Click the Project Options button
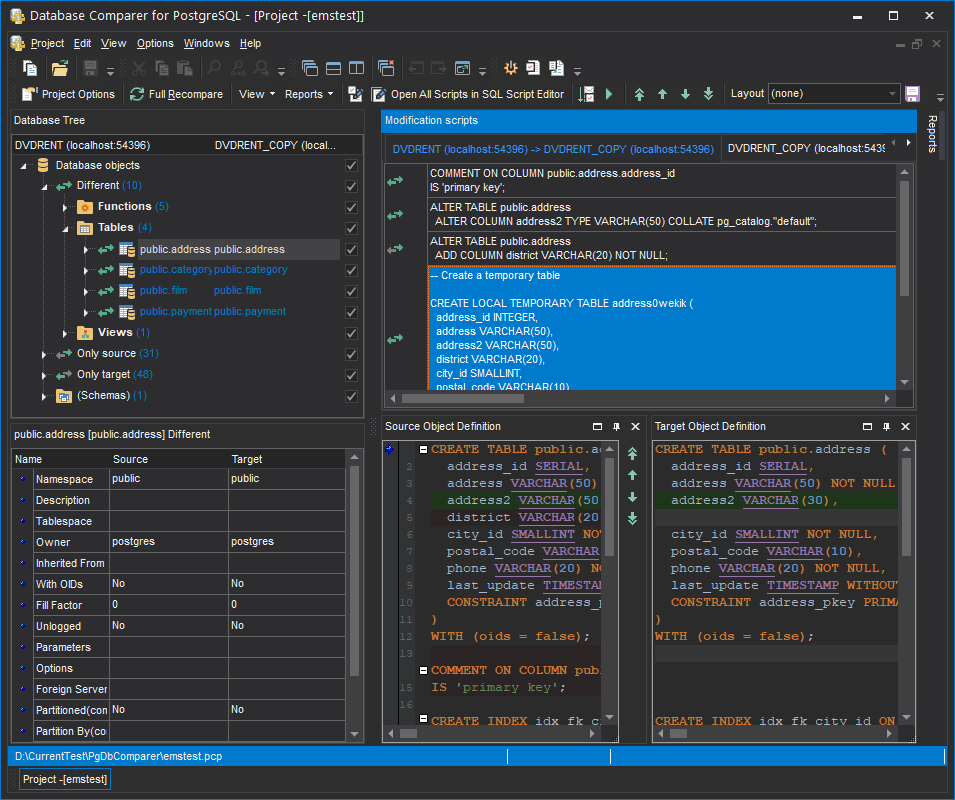The width and height of the screenshot is (955, 800). [x=68, y=94]
